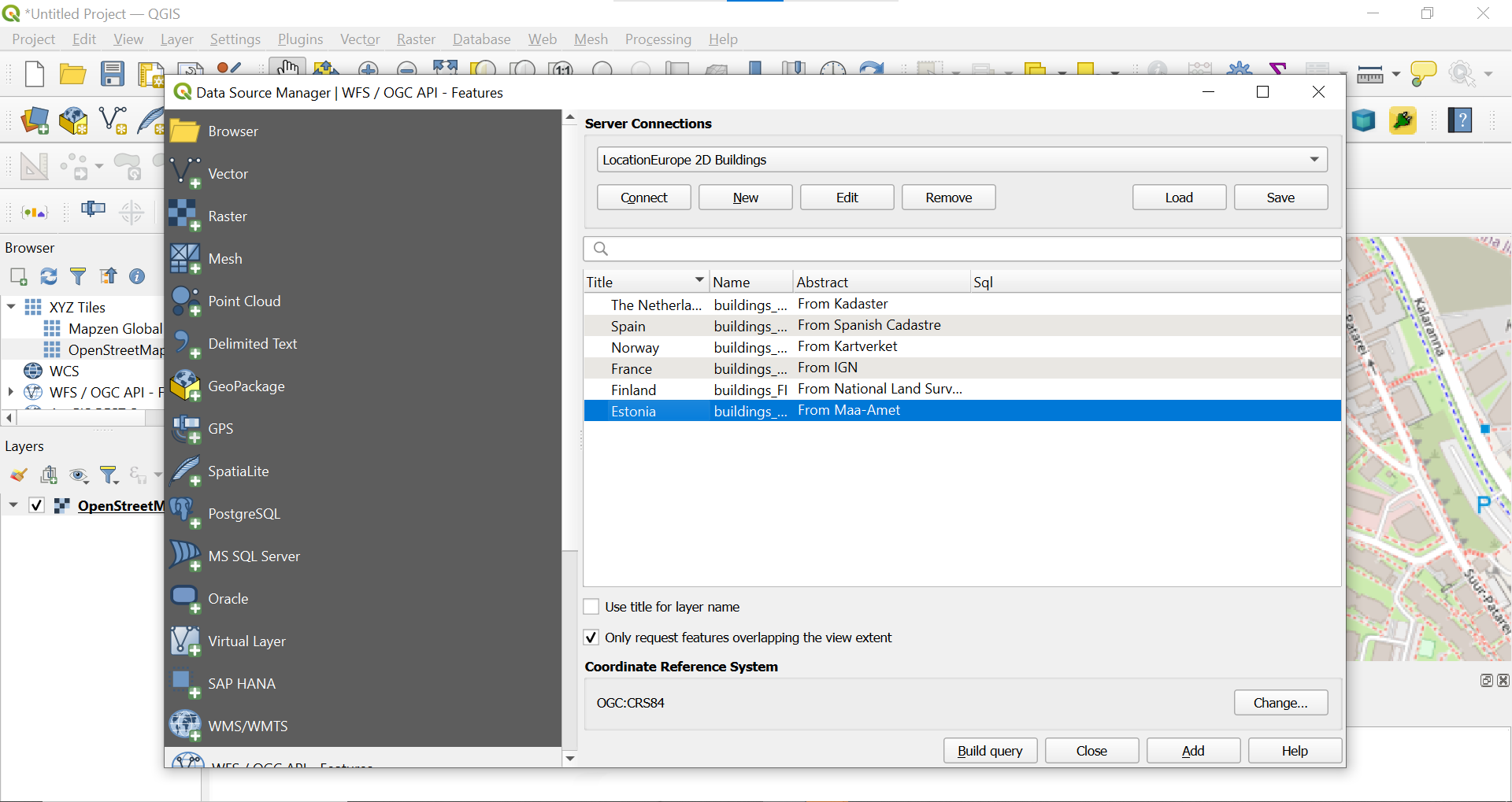Screen dimensions: 1512x802
Task: Select the Point Cloud source type
Action: tap(362, 301)
